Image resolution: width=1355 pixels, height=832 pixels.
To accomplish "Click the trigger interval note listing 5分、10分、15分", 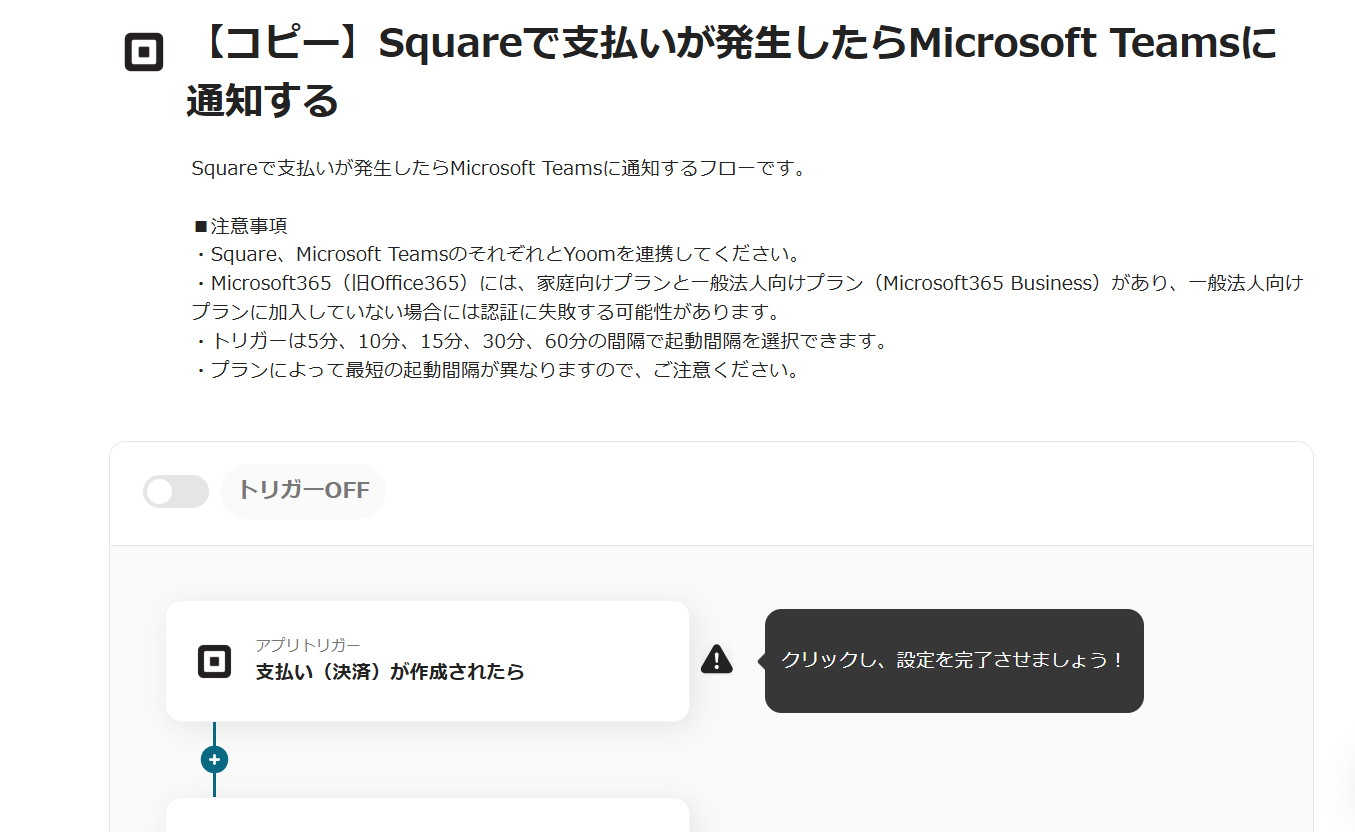I will tap(541, 341).
